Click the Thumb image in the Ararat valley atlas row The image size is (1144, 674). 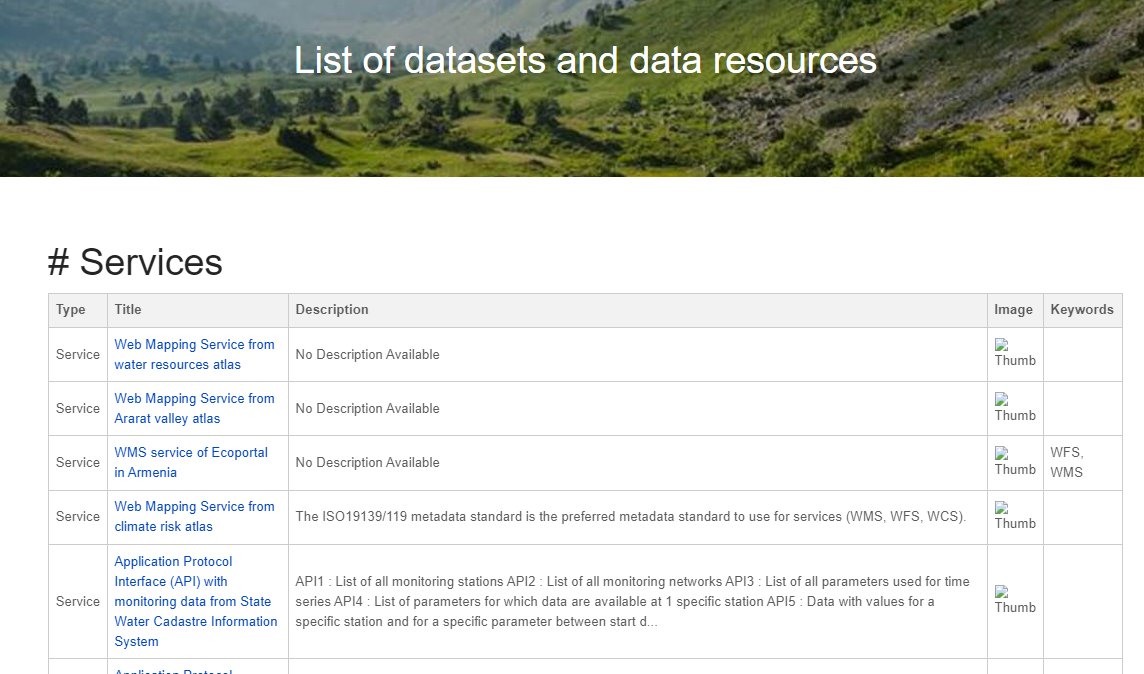click(1015, 408)
